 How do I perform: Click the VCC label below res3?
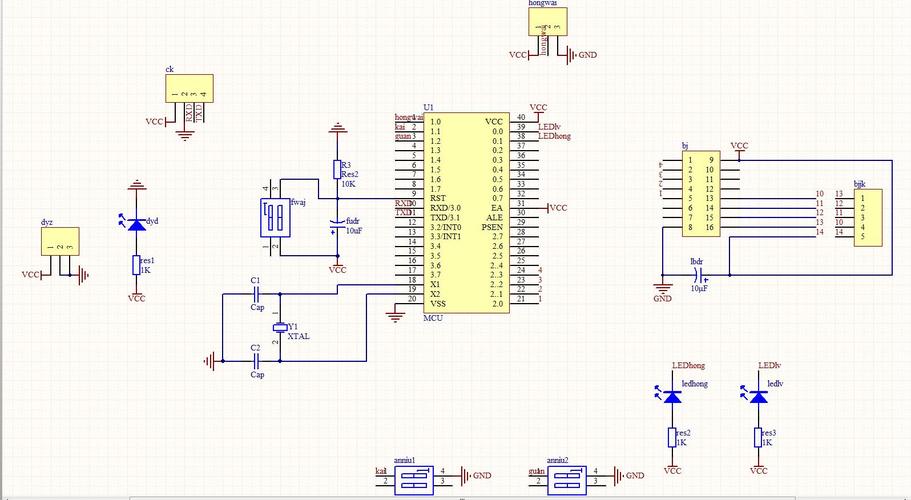pos(758,471)
